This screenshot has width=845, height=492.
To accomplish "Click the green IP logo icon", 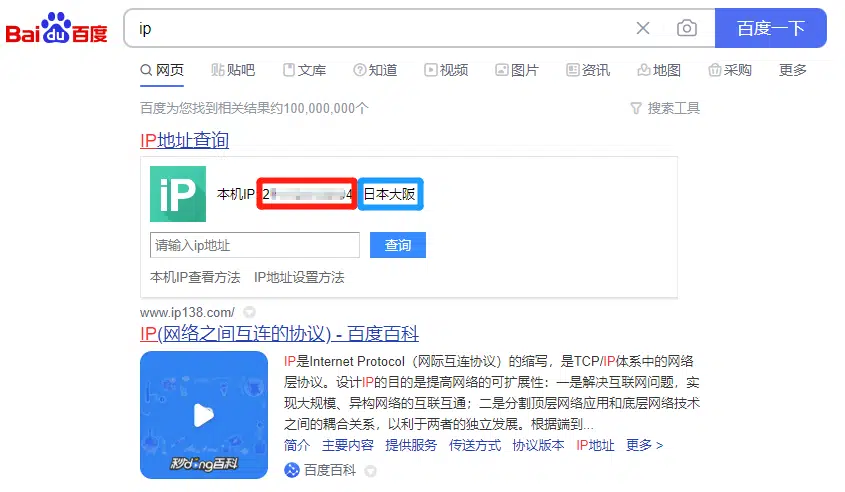I will 177,194.
